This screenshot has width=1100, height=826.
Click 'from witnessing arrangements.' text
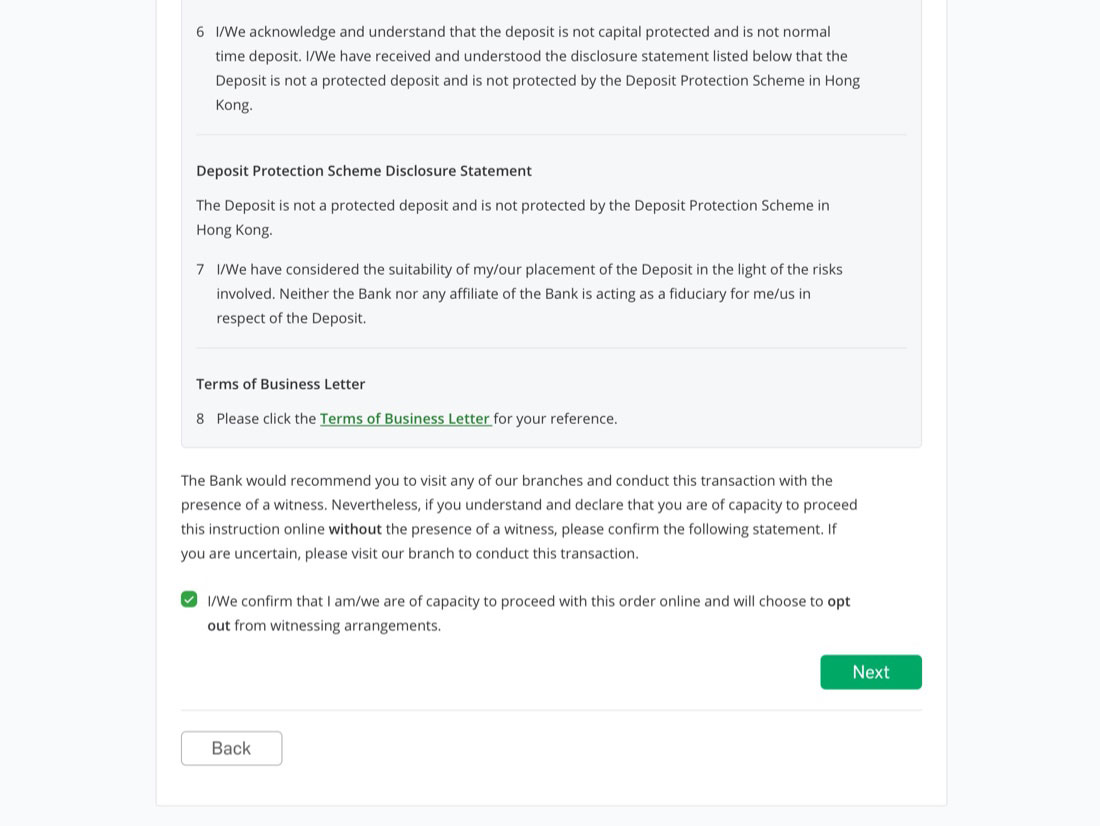pos(337,626)
